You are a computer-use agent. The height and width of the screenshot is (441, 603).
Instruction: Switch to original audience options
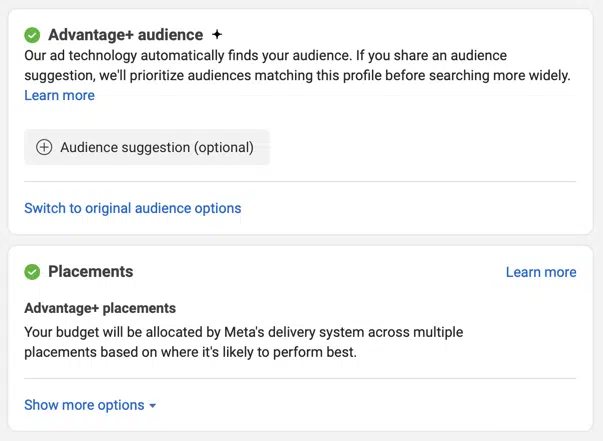(x=132, y=208)
